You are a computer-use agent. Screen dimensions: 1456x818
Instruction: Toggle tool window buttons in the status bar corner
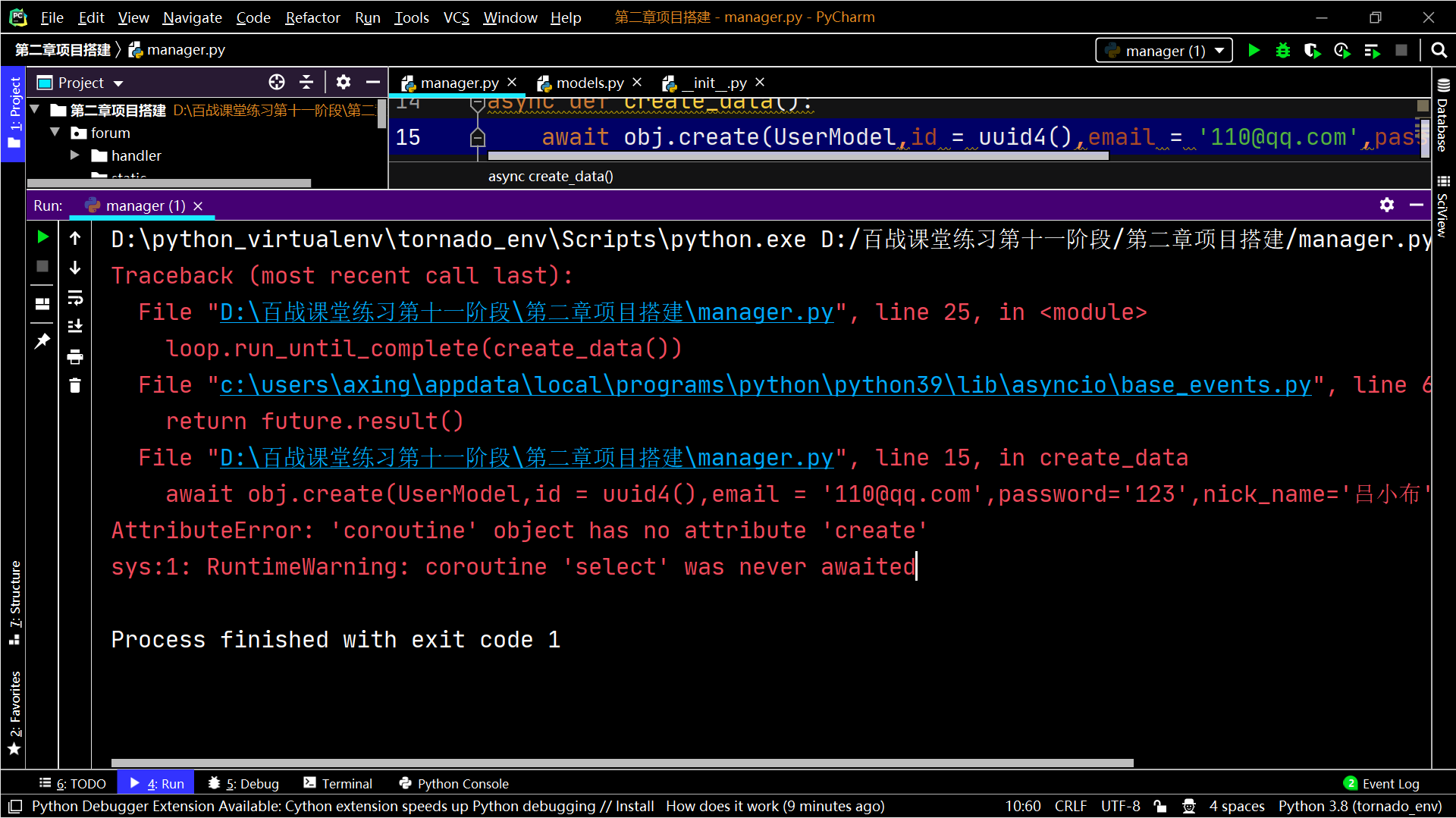pos(15,806)
